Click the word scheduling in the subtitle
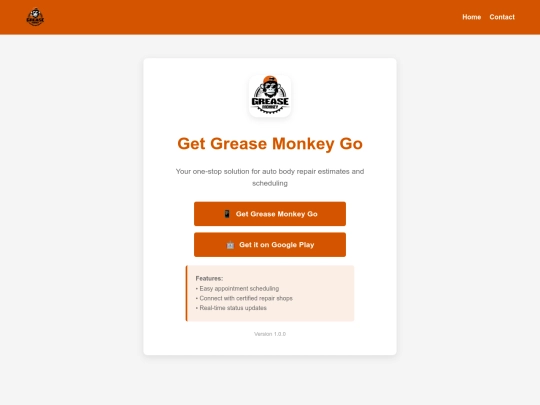The width and height of the screenshot is (540, 405). (x=270, y=183)
